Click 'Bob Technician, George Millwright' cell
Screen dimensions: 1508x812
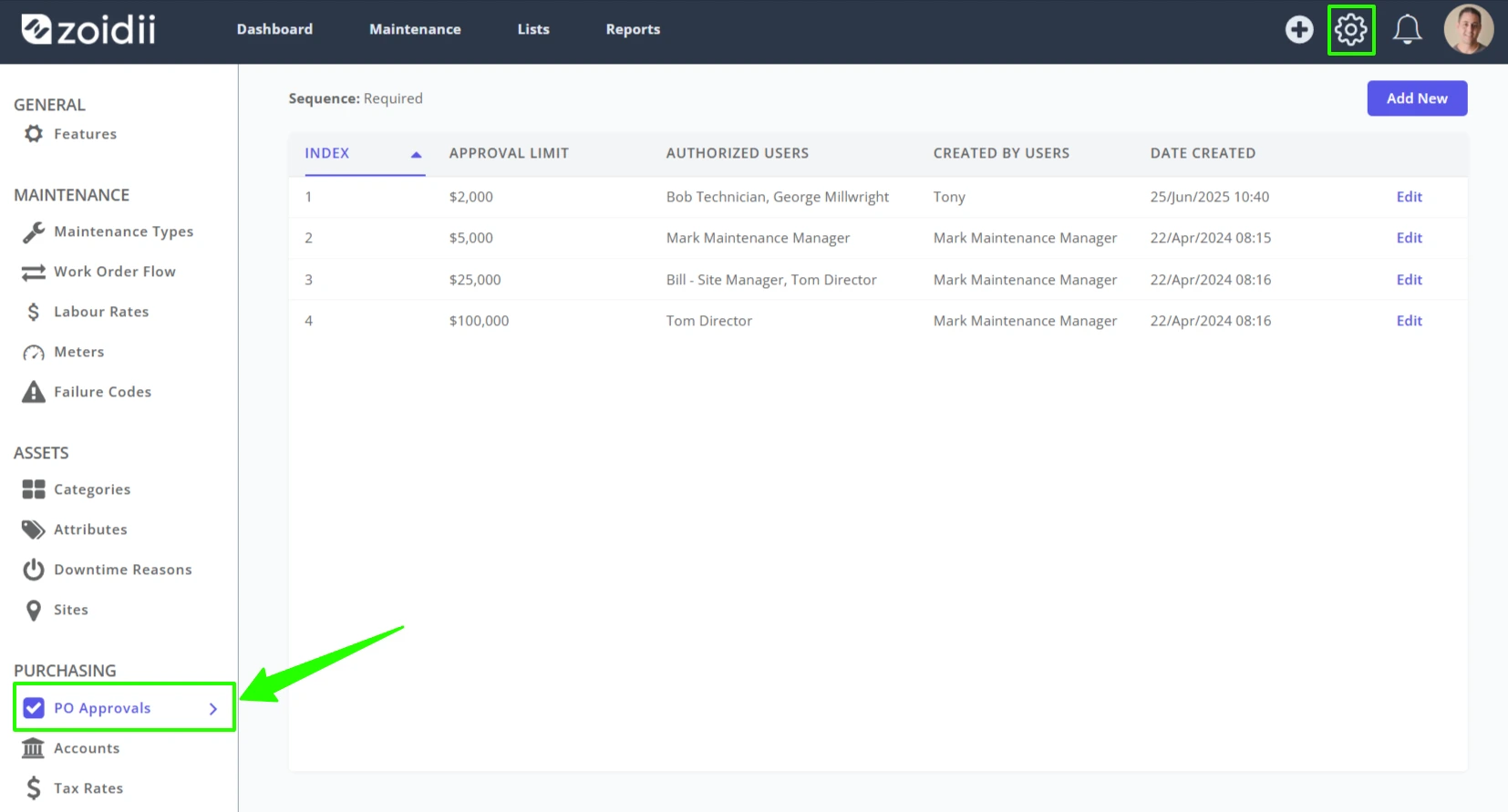(778, 197)
